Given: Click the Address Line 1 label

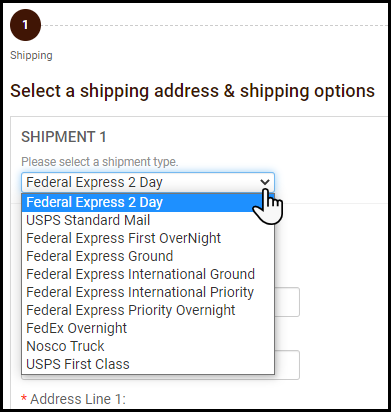Looking at the screenshot, I should pos(74,399).
